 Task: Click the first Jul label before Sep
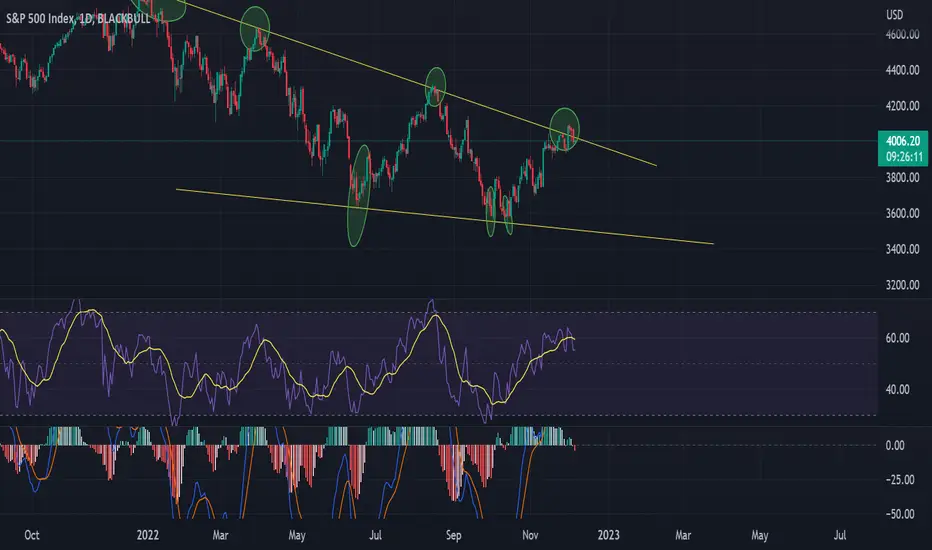point(375,535)
